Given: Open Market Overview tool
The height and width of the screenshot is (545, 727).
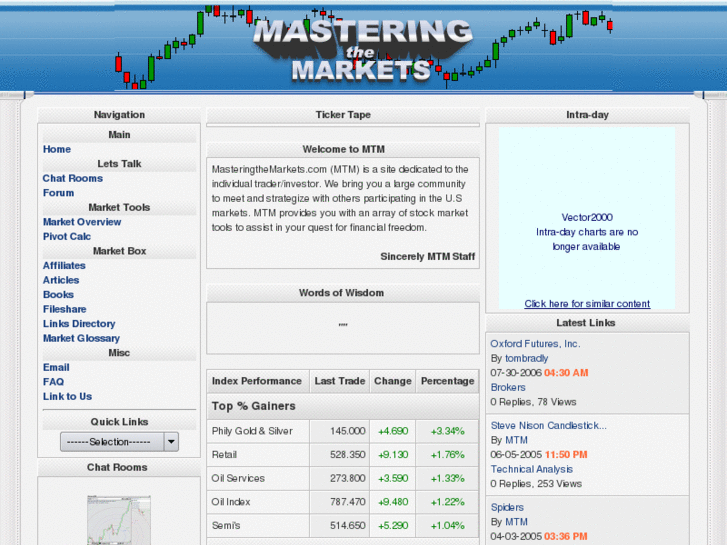Looking at the screenshot, I should 82,222.
